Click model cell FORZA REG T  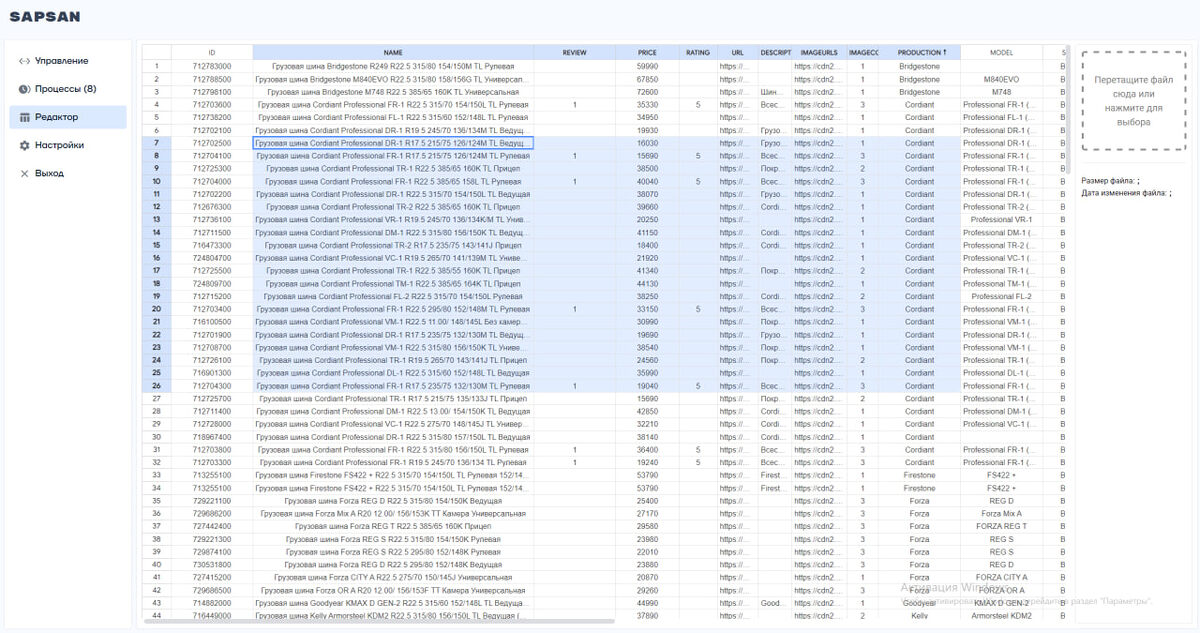1001,526
